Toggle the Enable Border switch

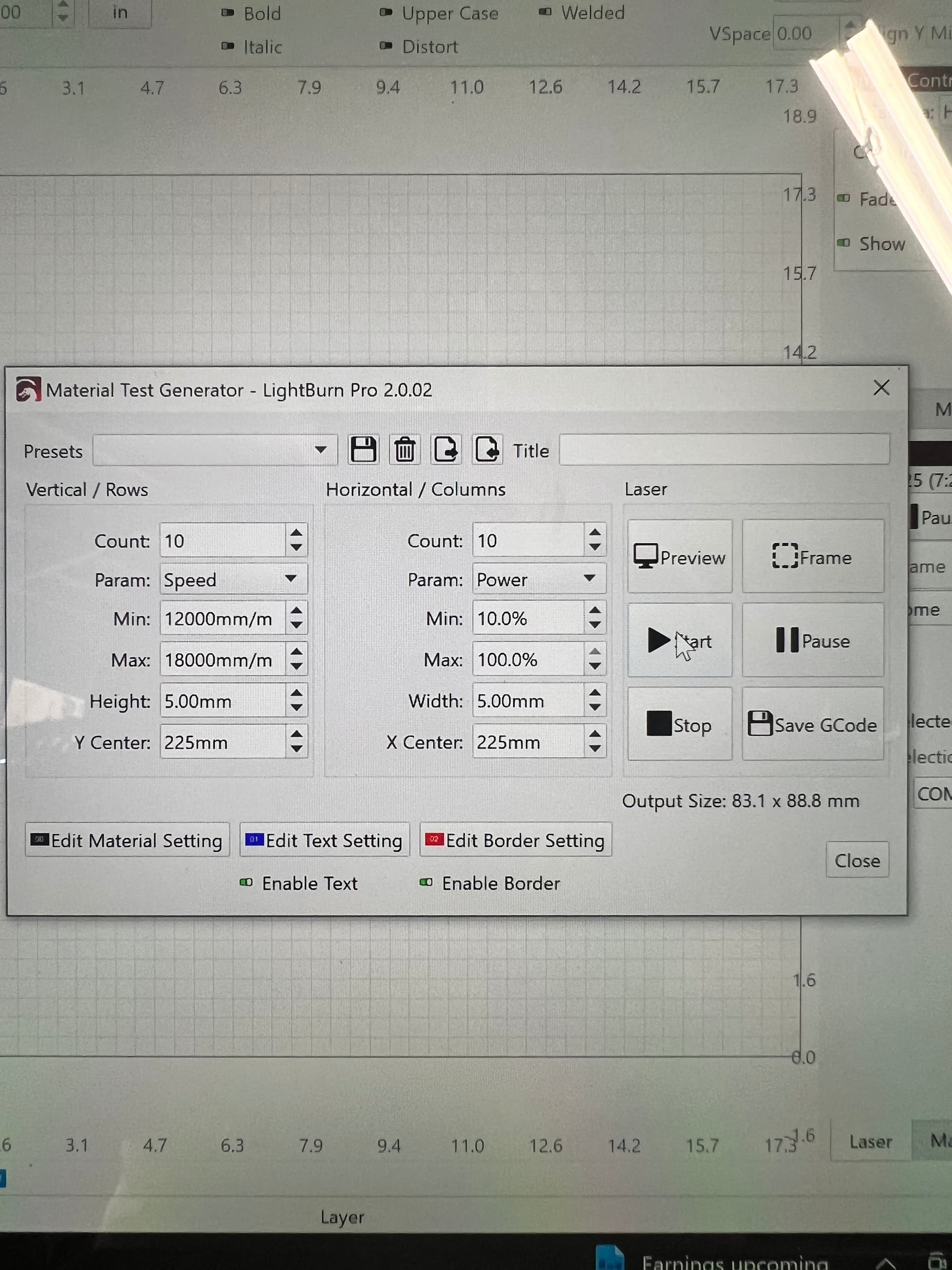click(426, 883)
